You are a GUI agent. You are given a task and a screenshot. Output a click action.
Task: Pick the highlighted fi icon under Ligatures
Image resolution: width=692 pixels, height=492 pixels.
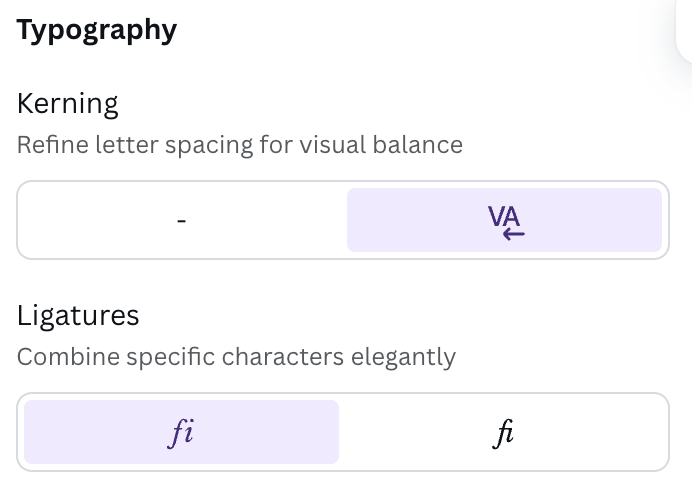click(181, 432)
